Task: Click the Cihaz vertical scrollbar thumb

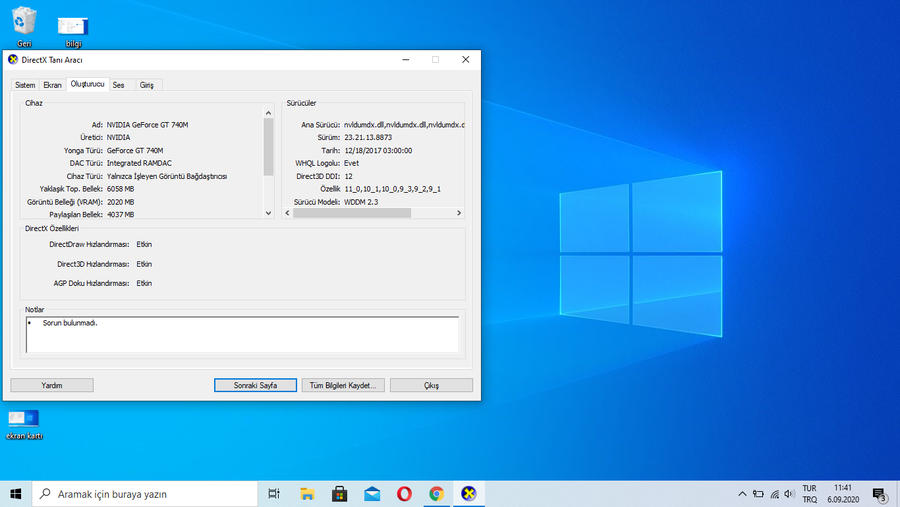Action: (268, 147)
